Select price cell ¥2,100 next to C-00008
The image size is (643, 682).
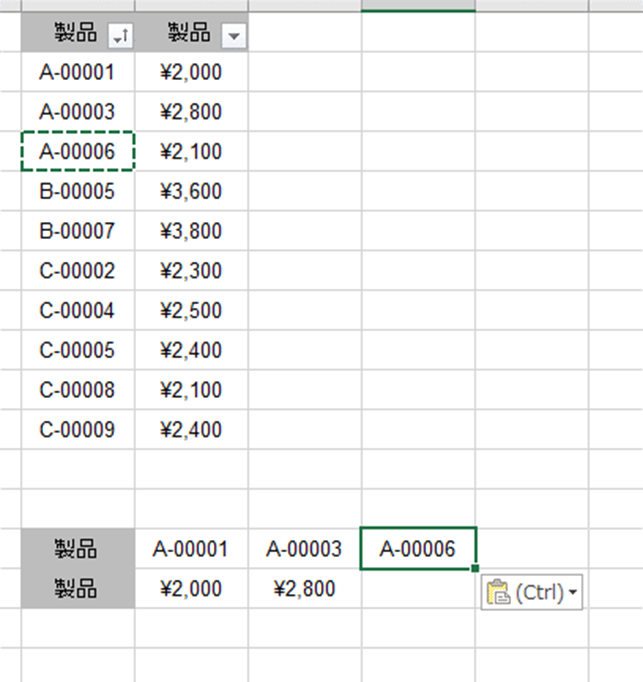[x=191, y=390]
